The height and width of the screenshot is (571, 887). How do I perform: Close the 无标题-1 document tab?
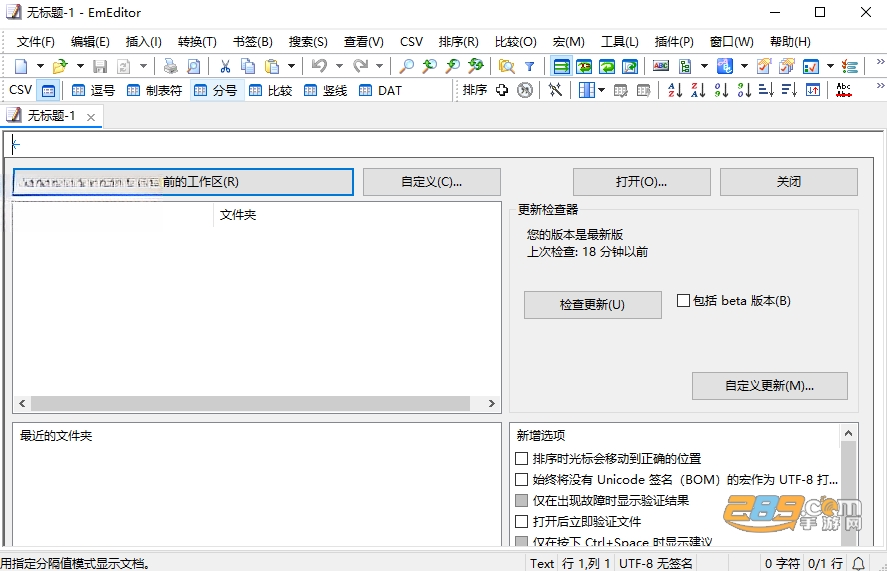[91, 117]
